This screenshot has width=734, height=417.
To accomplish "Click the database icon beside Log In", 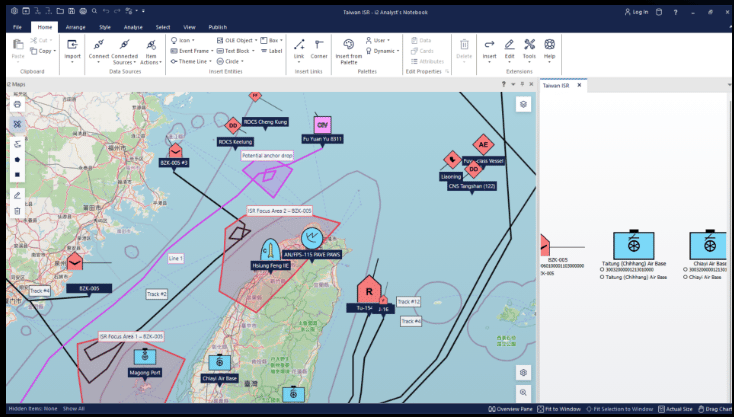I will point(659,12).
